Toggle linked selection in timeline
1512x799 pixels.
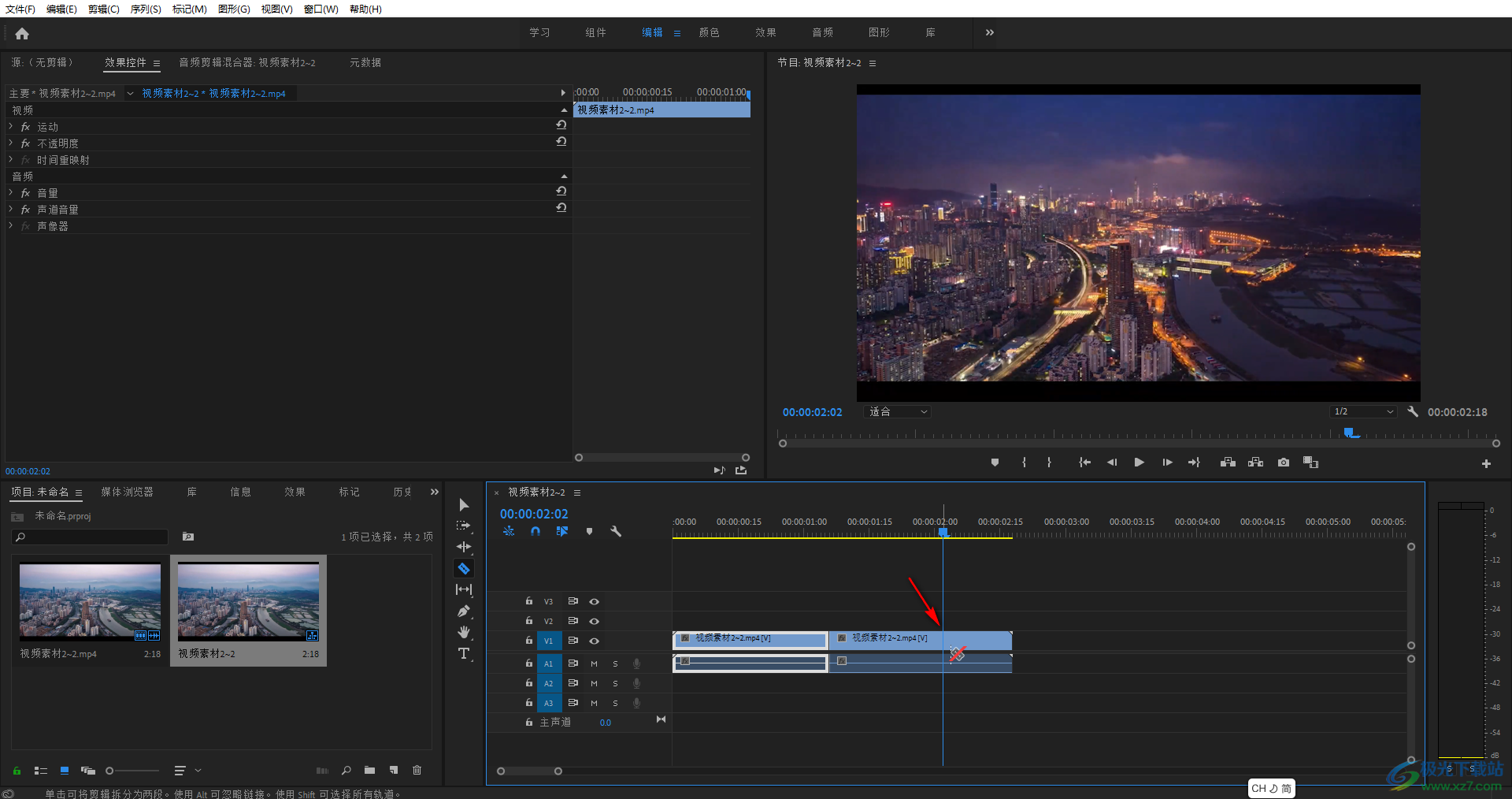pos(562,532)
